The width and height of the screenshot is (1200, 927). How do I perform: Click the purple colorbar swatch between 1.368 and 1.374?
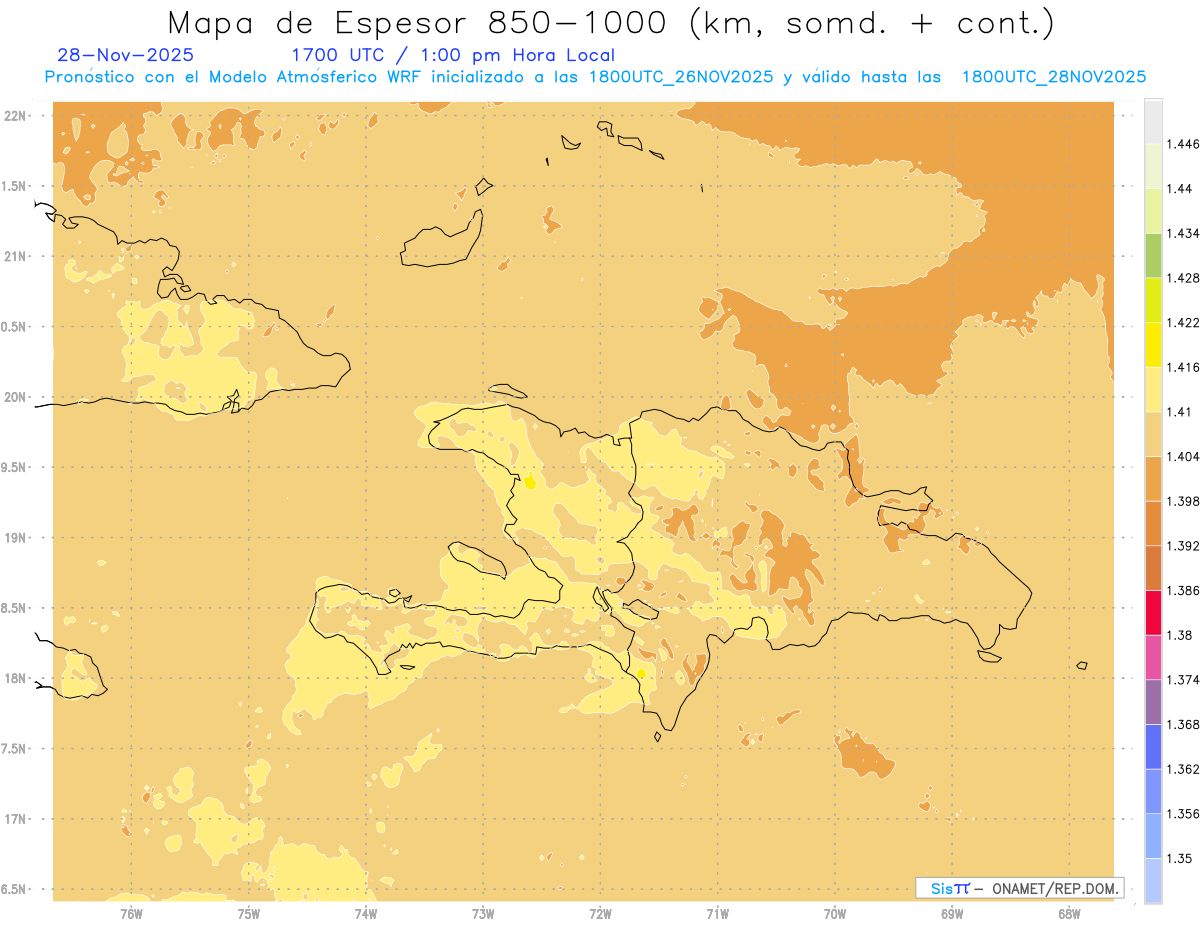coord(1153,702)
